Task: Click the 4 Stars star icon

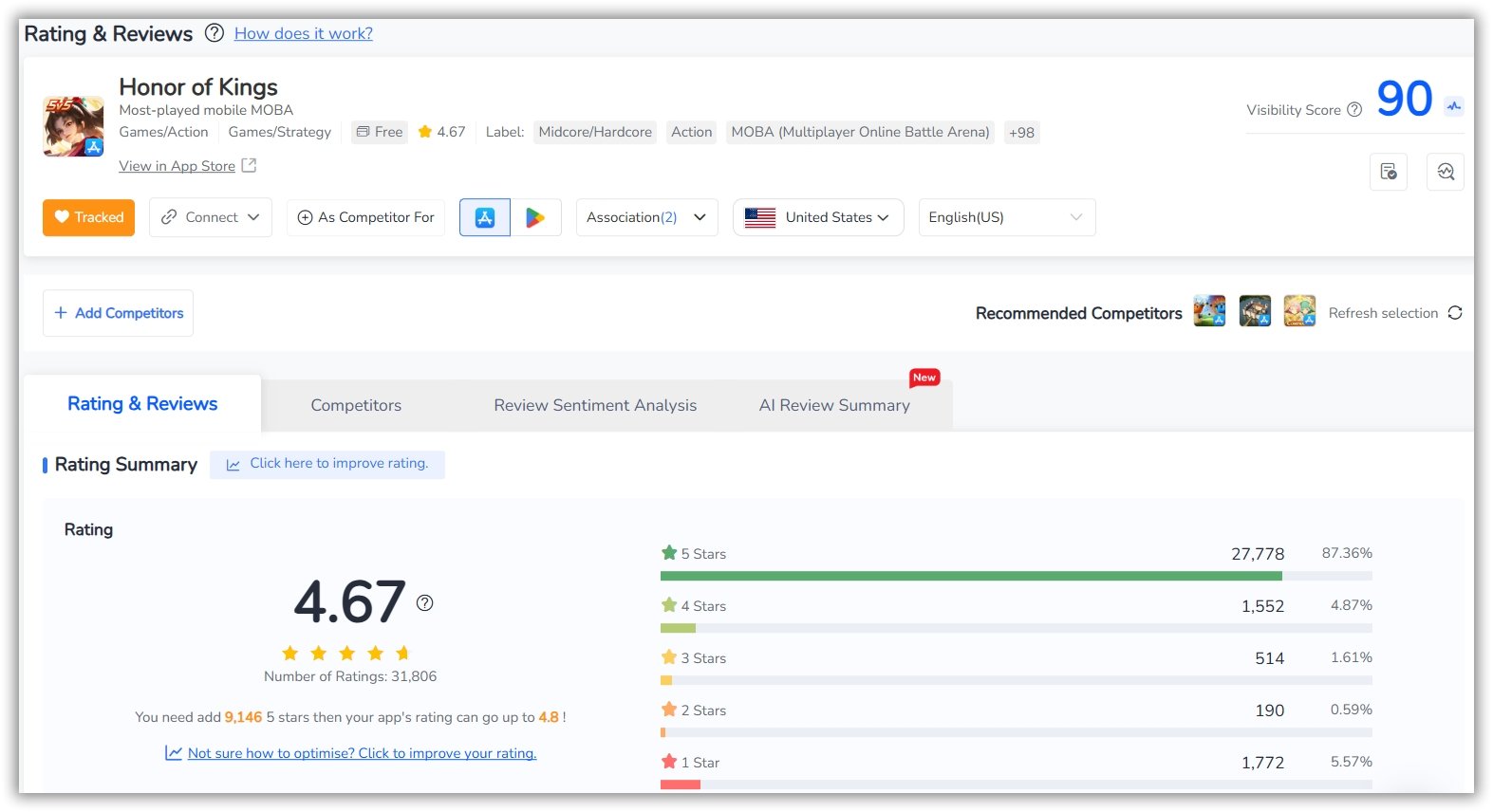Action: click(669, 605)
